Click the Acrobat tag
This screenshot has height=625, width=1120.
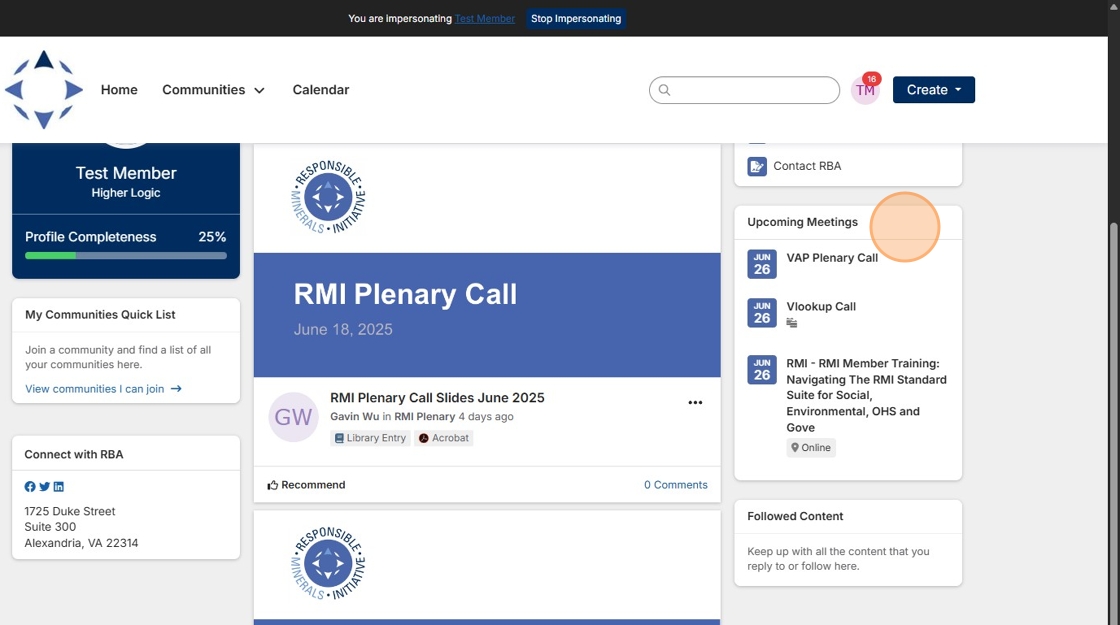(444, 438)
